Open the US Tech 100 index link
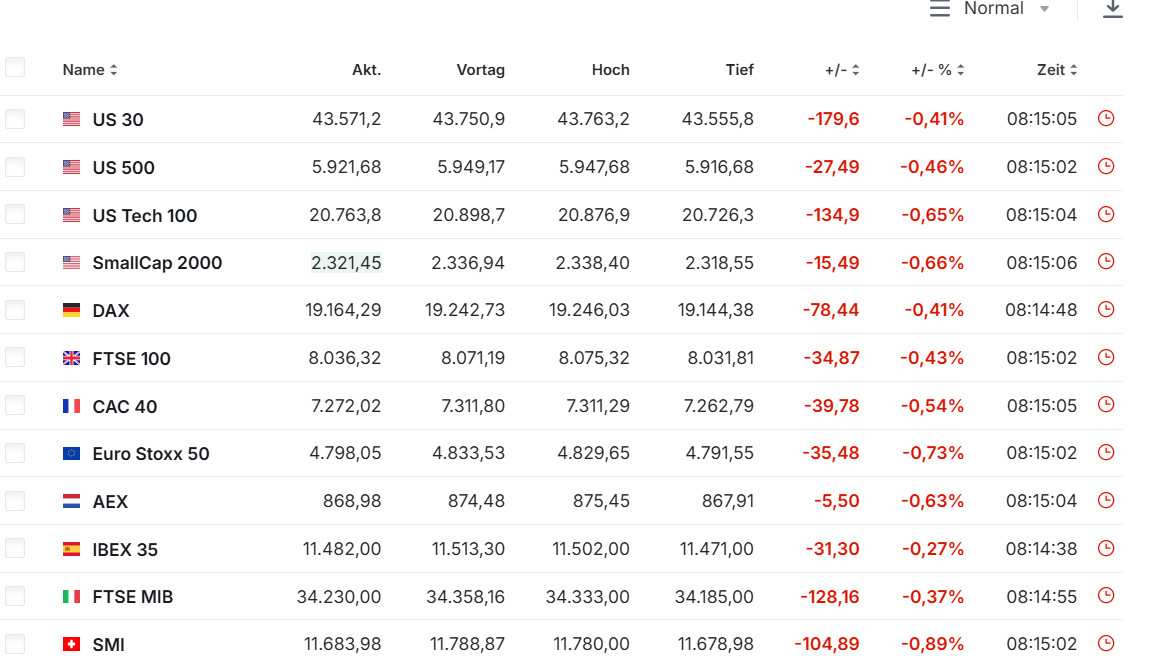 pos(145,215)
